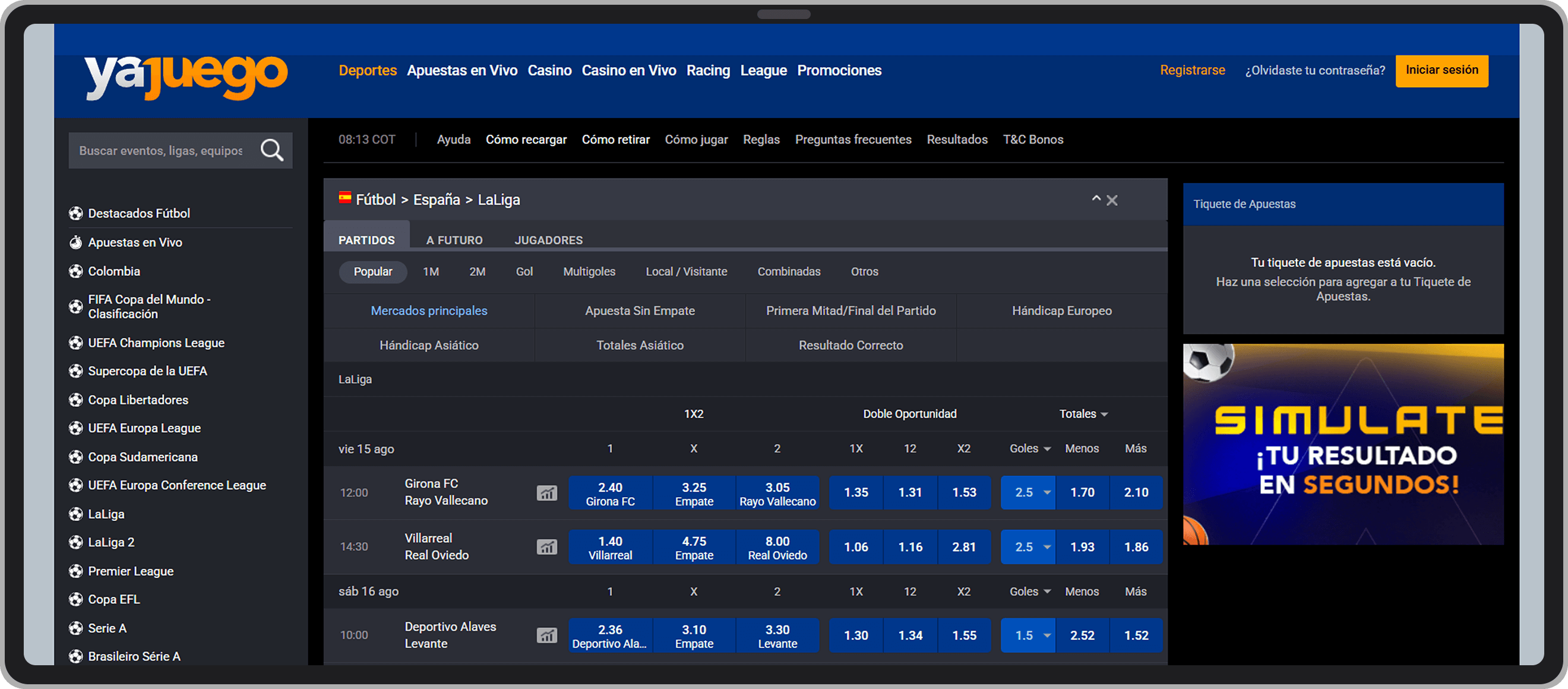This screenshot has width=1568, height=689.
Task: Click ball icon next to Colombia
Action: point(75,271)
